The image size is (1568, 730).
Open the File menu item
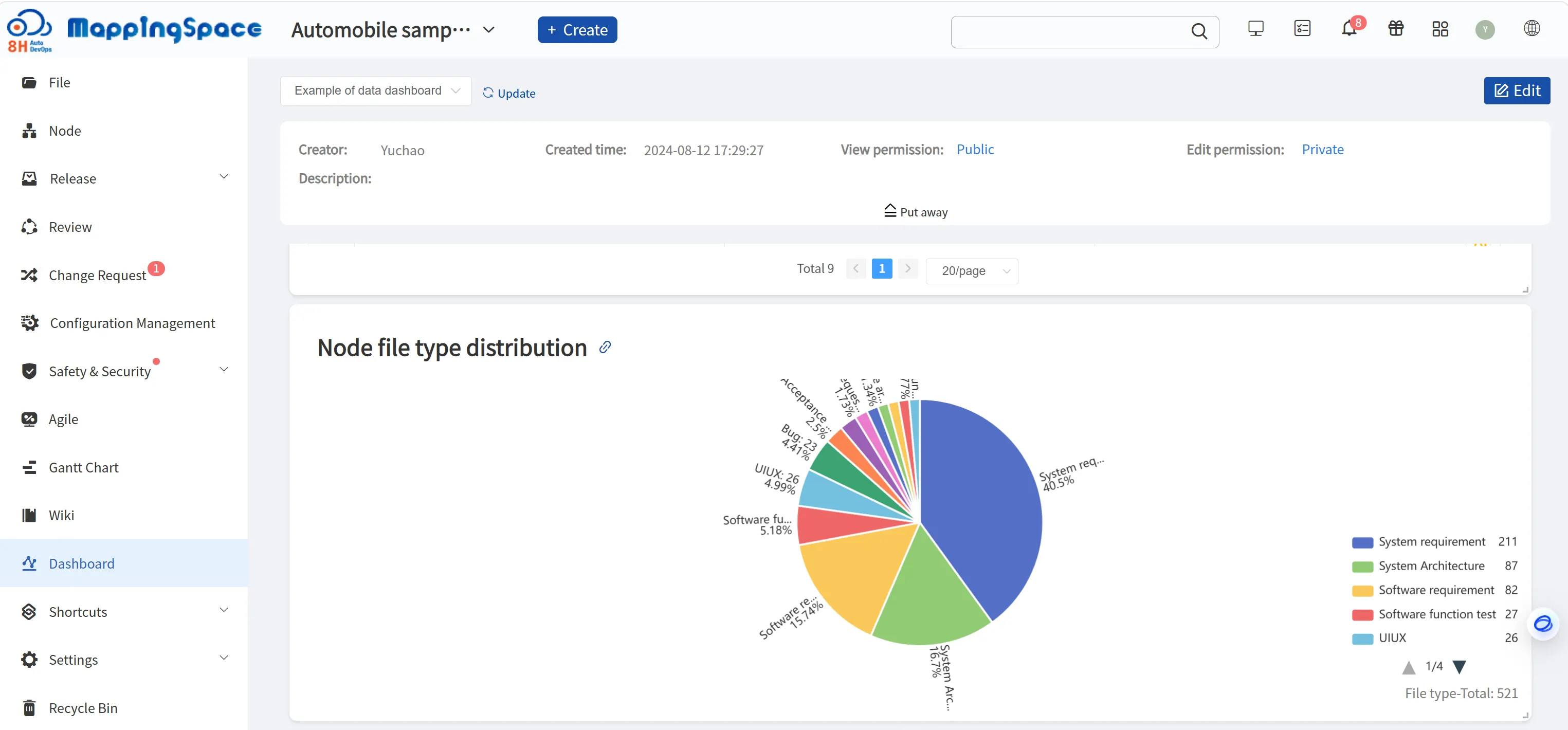click(x=123, y=82)
